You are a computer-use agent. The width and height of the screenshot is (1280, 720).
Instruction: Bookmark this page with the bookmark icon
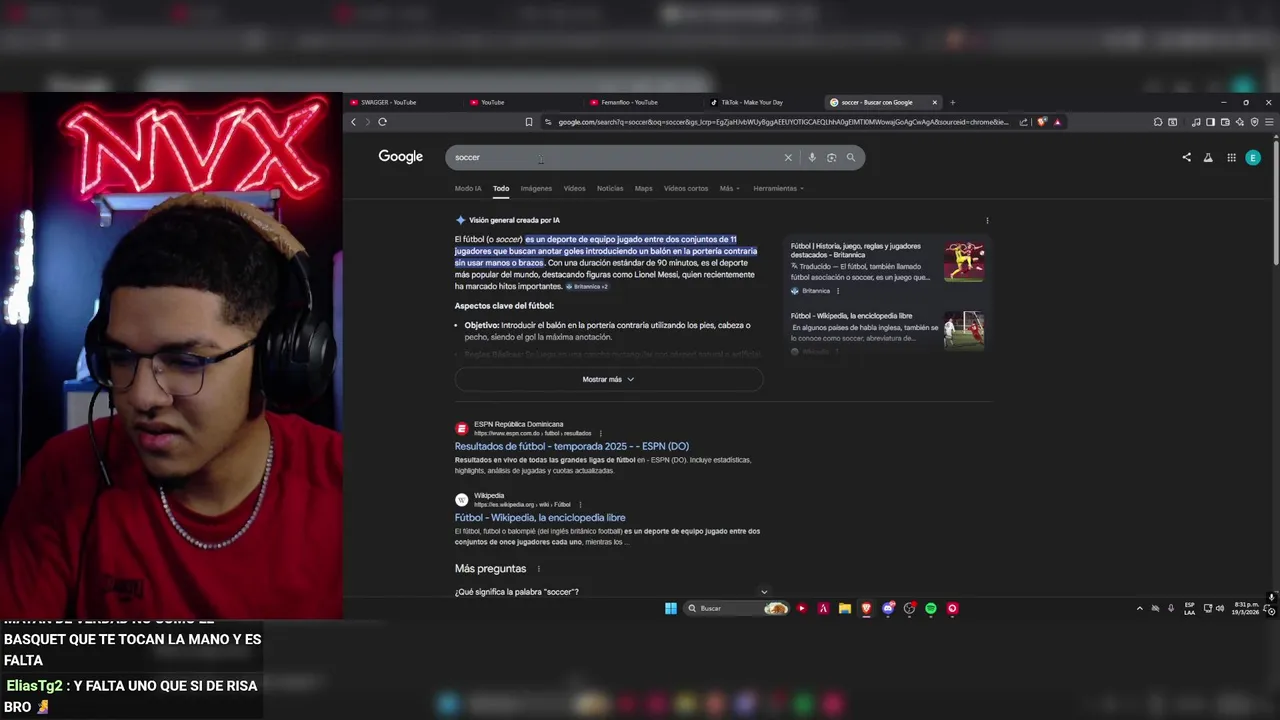[529, 122]
